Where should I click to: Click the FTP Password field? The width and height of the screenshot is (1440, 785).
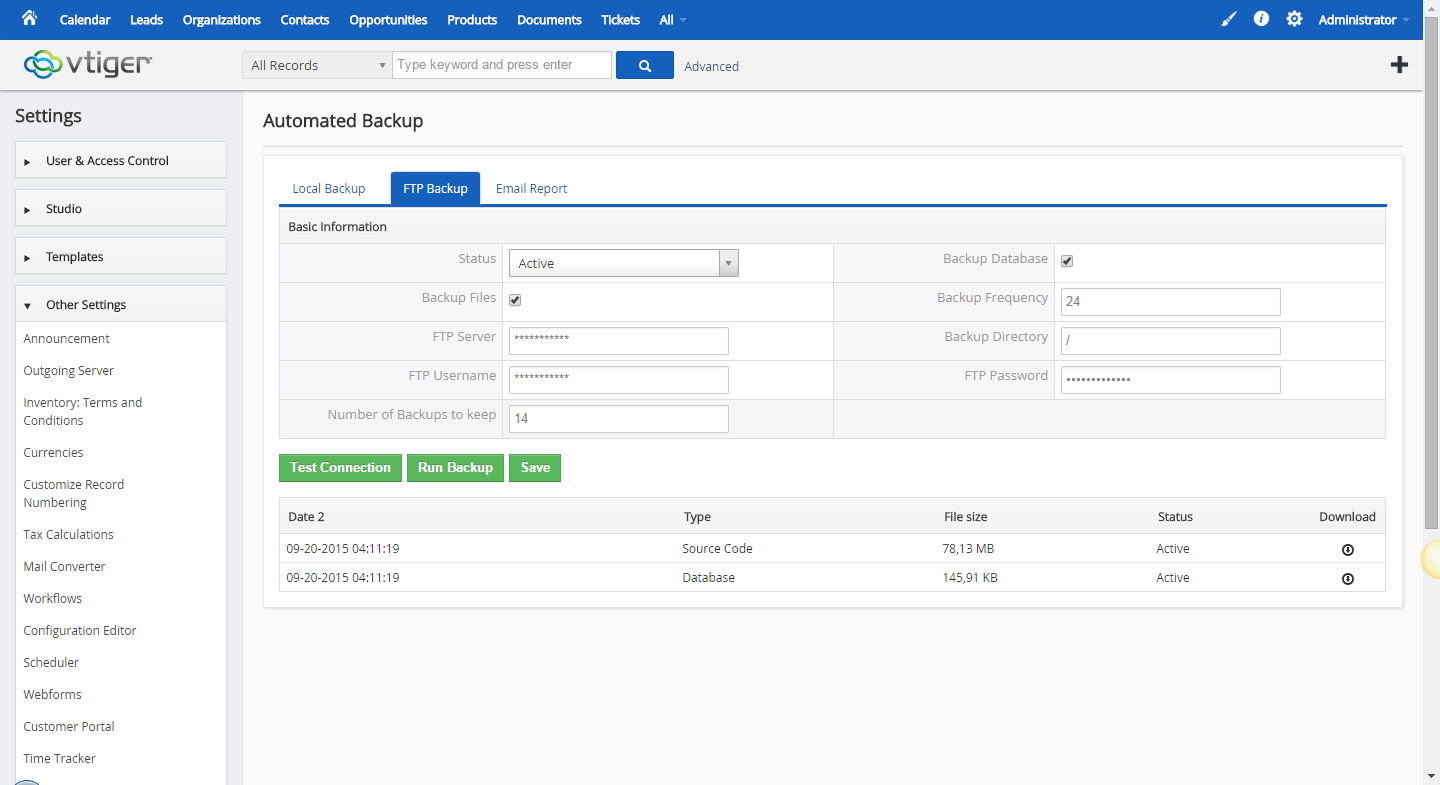tap(1171, 380)
